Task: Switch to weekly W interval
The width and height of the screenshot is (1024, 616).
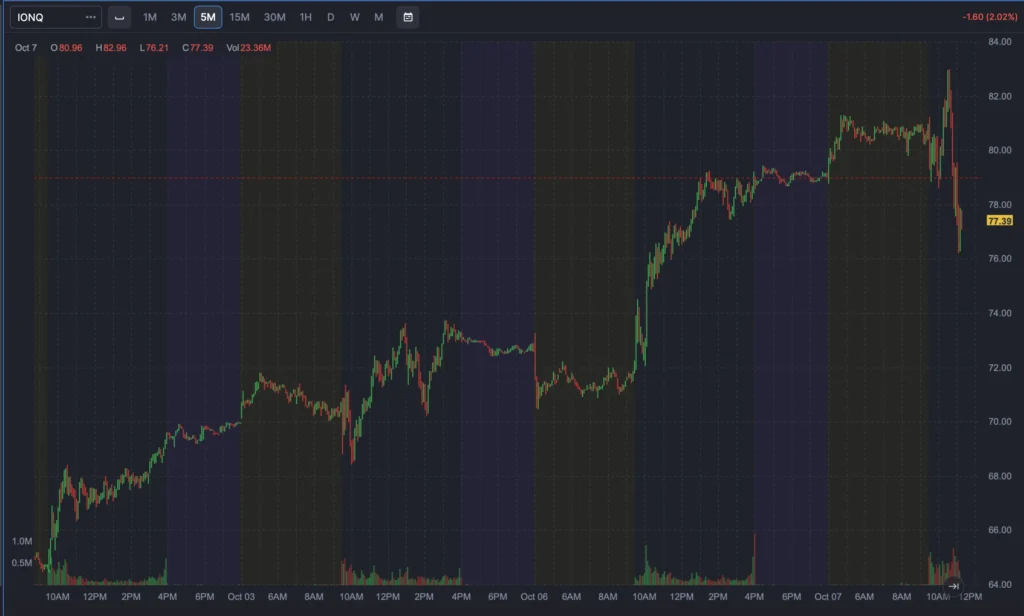Action: tap(354, 17)
